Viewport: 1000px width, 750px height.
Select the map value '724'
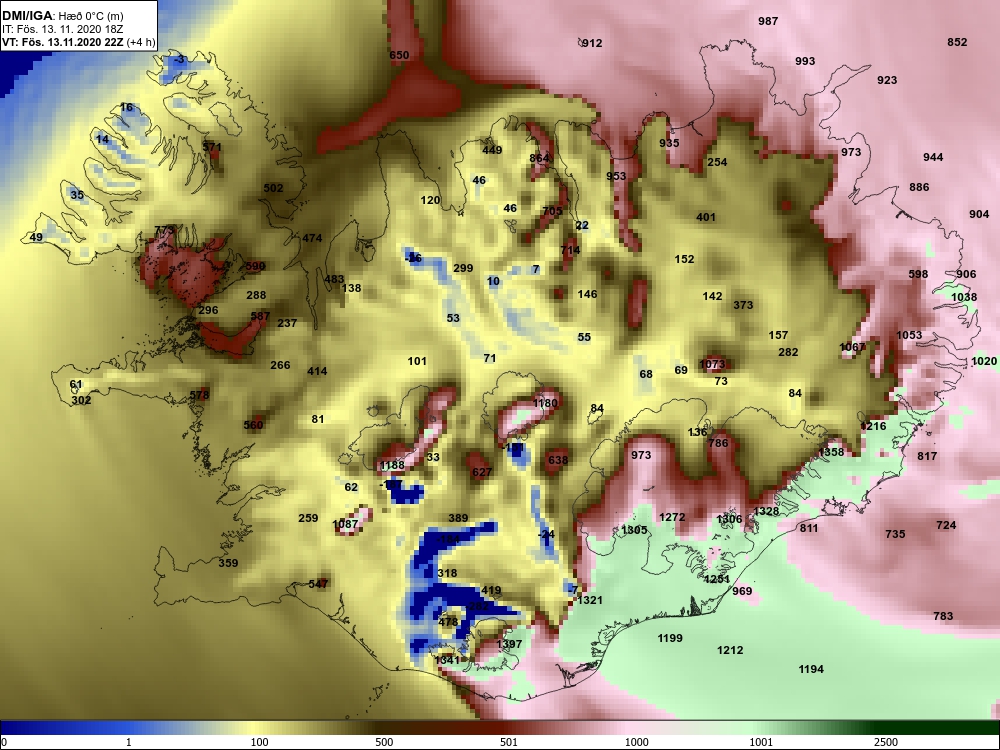click(x=946, y=526)
